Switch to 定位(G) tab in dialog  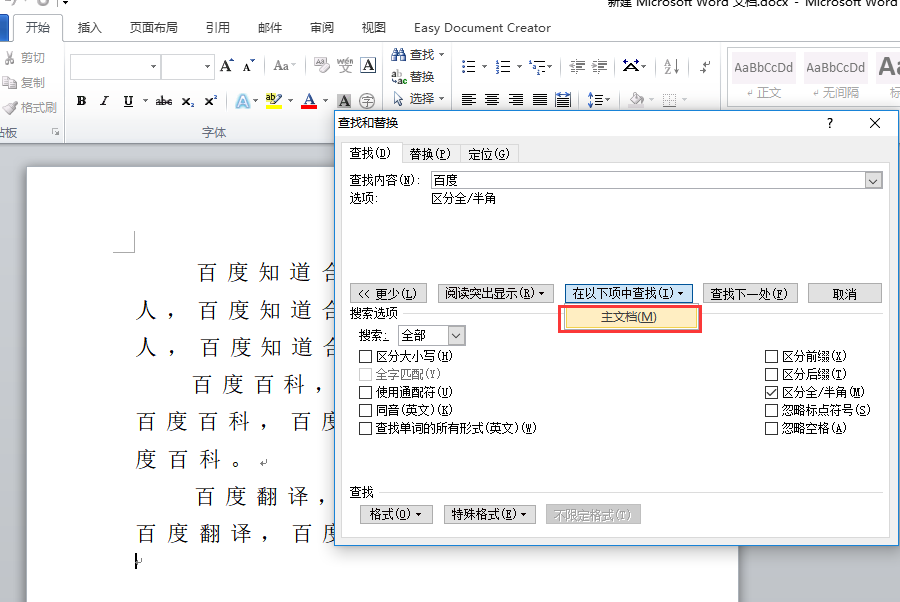(488, 154)
